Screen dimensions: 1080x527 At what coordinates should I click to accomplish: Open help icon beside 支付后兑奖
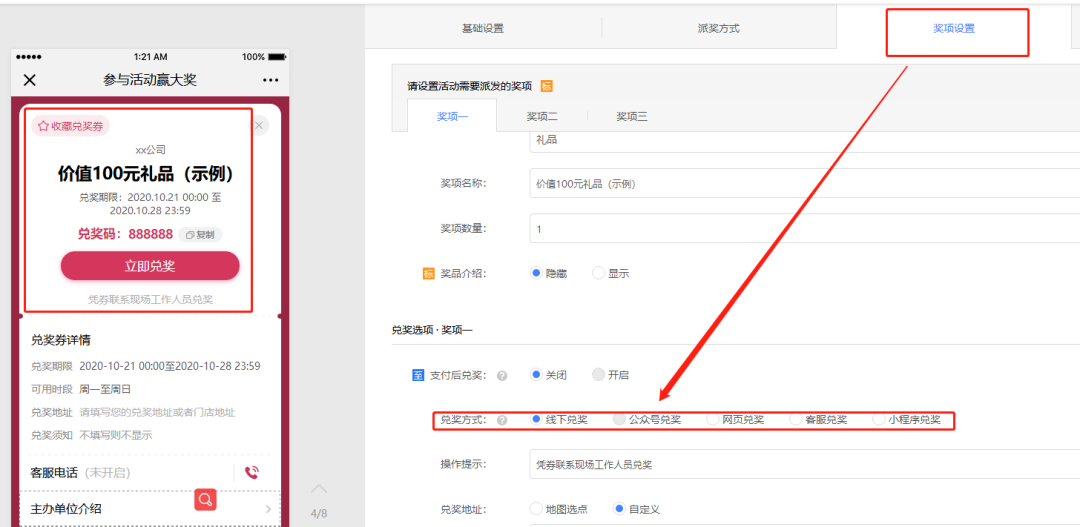coord(502,375)
